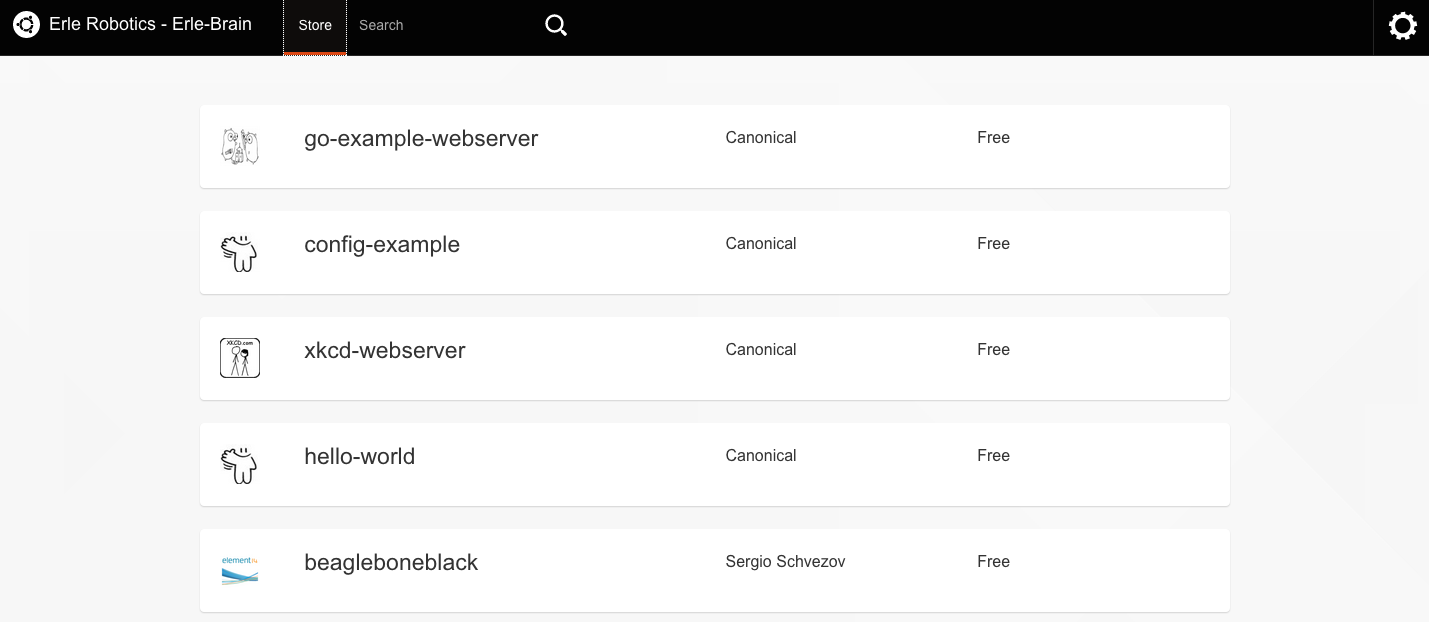Click the Erle Robotics - Erle-Brain title
Image resolution: width=1429 pixels, height=622 pixels.
[x=150, y=25]
